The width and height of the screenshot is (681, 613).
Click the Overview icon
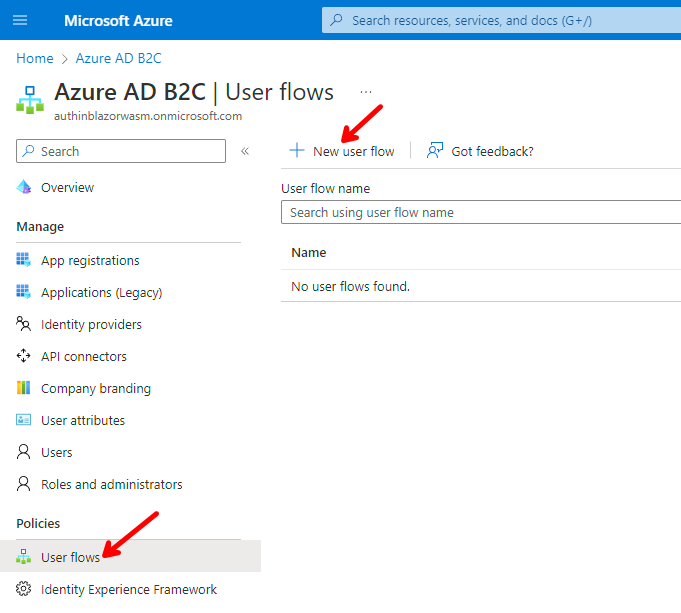coord(23,187)
